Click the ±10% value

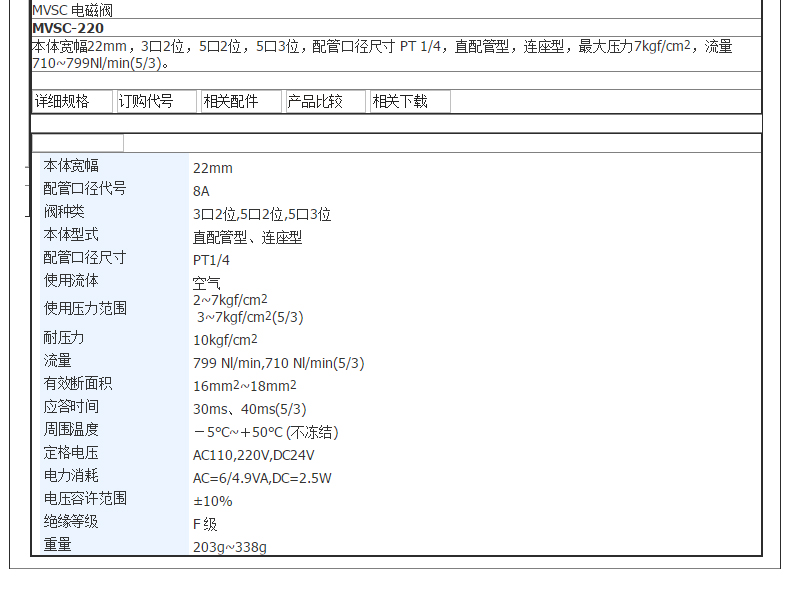213,501
